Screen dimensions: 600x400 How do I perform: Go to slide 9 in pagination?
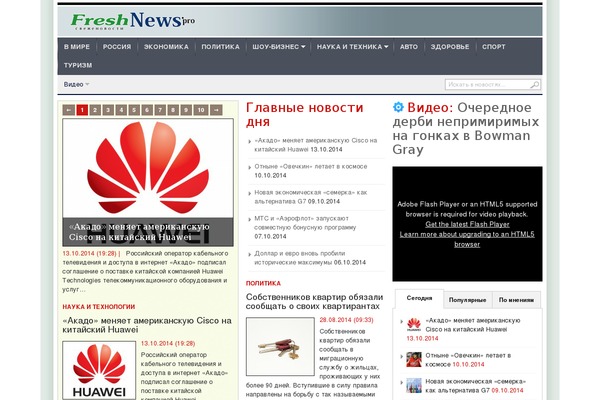[186, 110]
